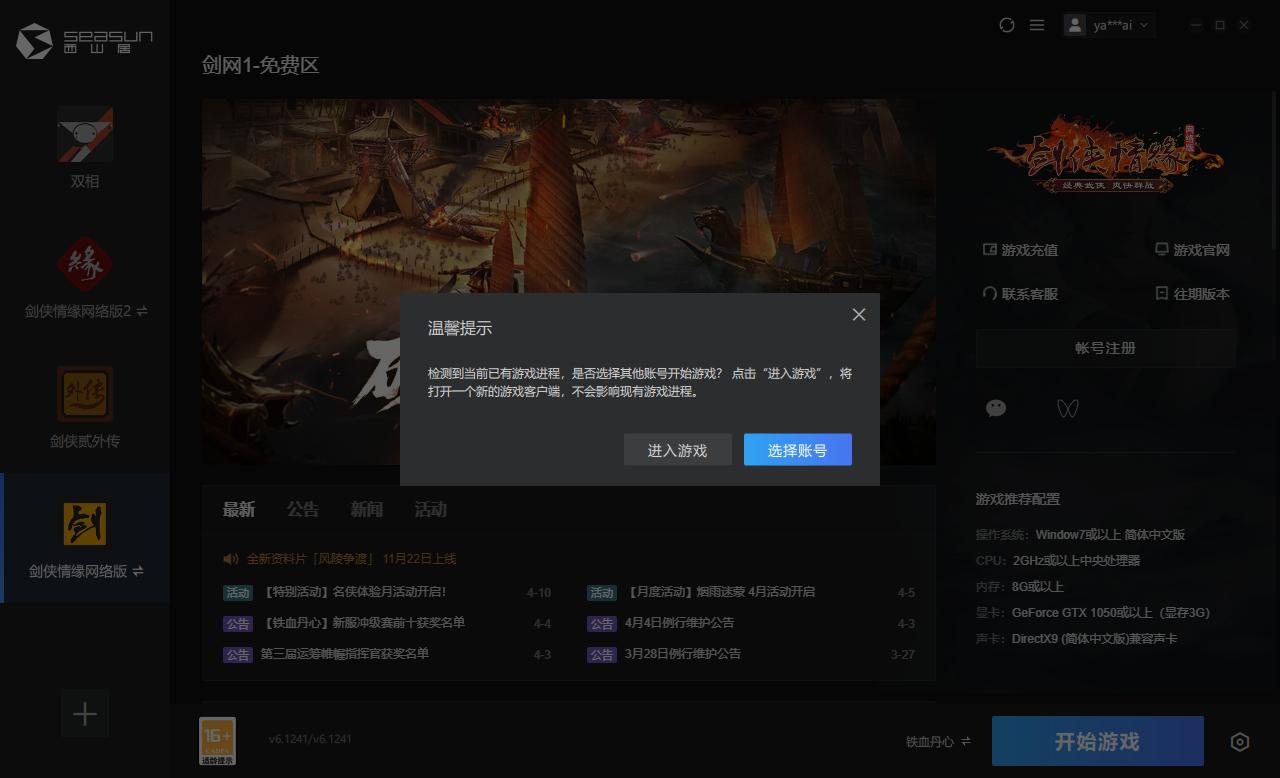1280x778 pixels.
Task: Click 帐号注册 button
Action: (1105, 348)
